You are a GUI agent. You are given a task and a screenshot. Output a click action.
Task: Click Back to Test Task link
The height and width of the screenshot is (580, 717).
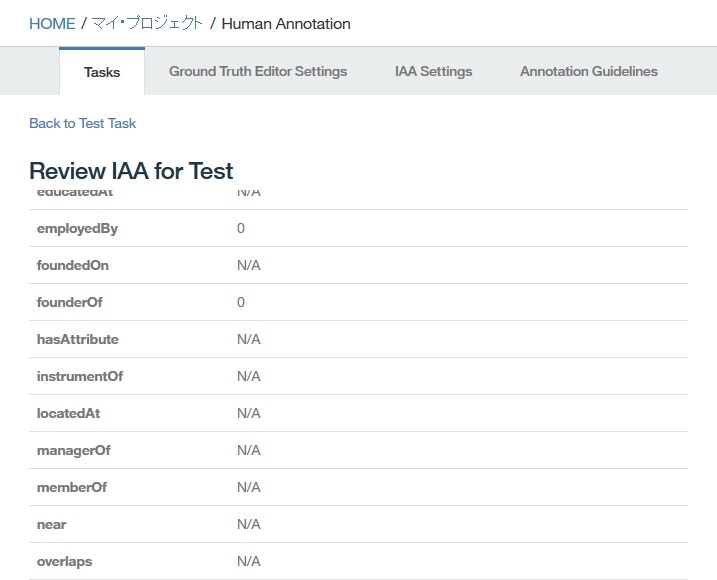point(82,123)
